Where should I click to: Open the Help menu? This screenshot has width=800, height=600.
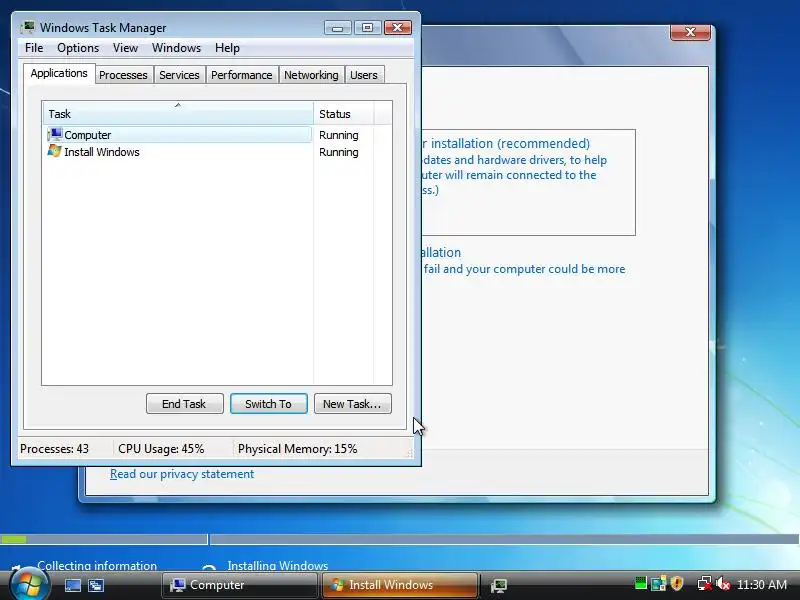pos(227,48)
